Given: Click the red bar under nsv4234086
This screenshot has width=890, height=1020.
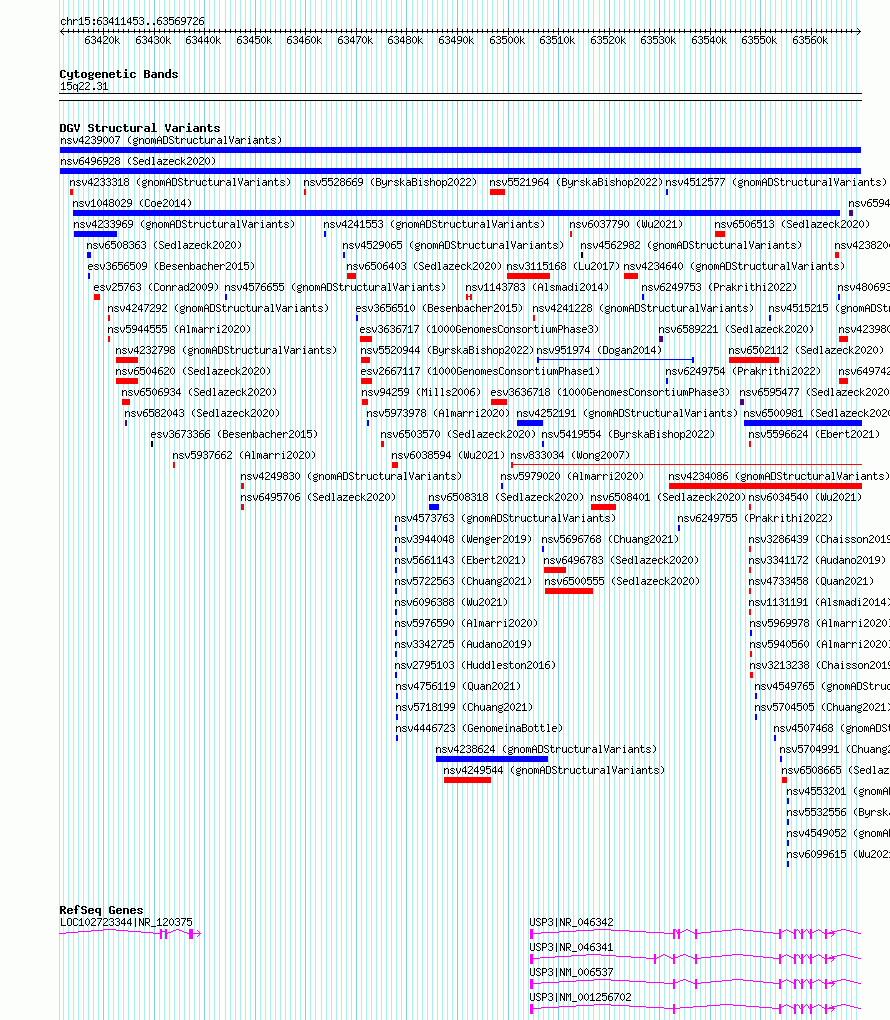Looking at the screenshot, I should [x=765, y=487].
